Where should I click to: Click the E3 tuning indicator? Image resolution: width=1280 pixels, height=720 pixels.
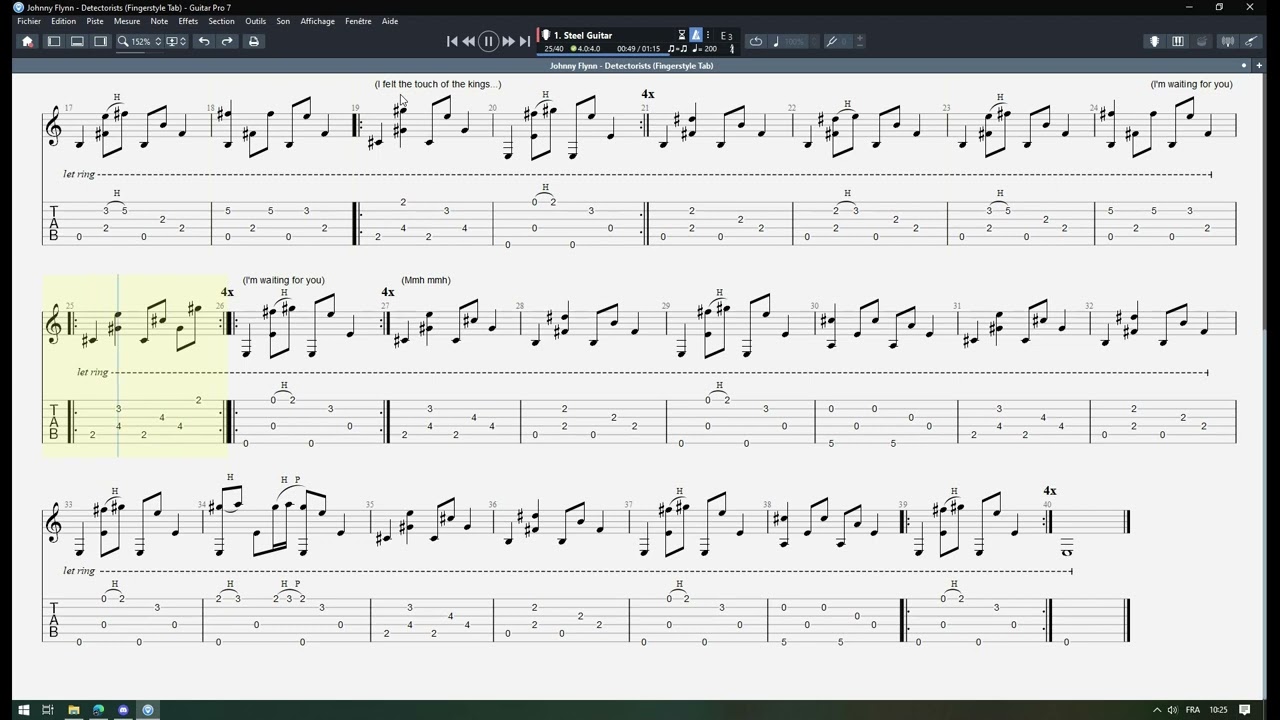point(727,36)
